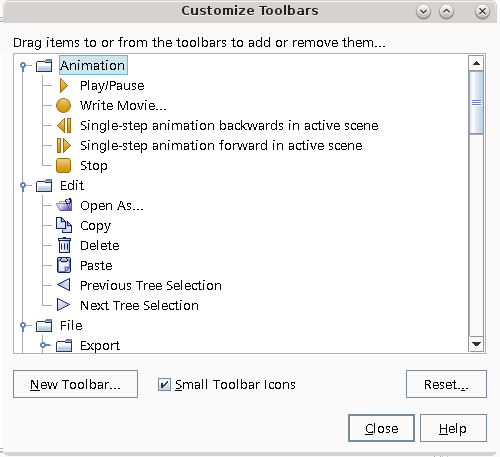Click the Write Movie circle icon
Viewport: 500px width, 457px height.
click(x=63, y=106)
